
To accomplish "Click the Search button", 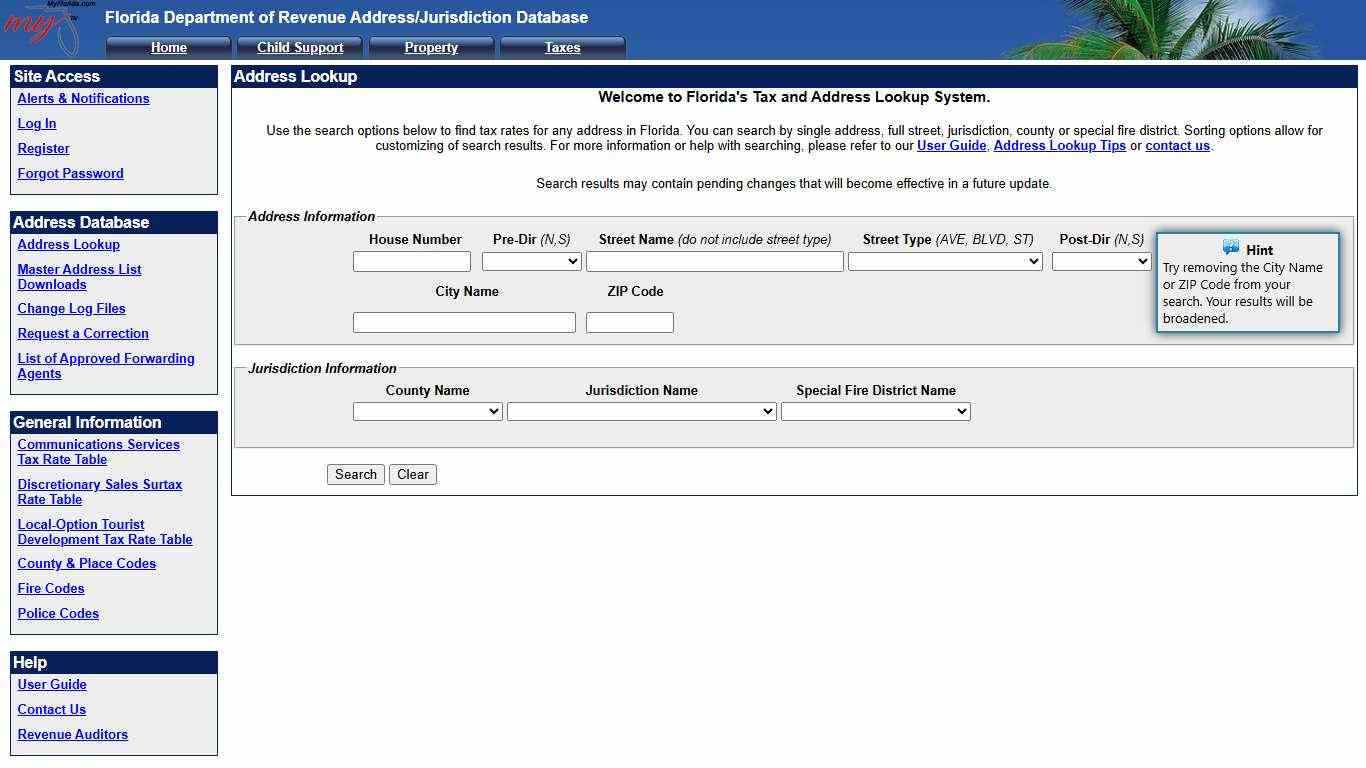I will point(355,474).
